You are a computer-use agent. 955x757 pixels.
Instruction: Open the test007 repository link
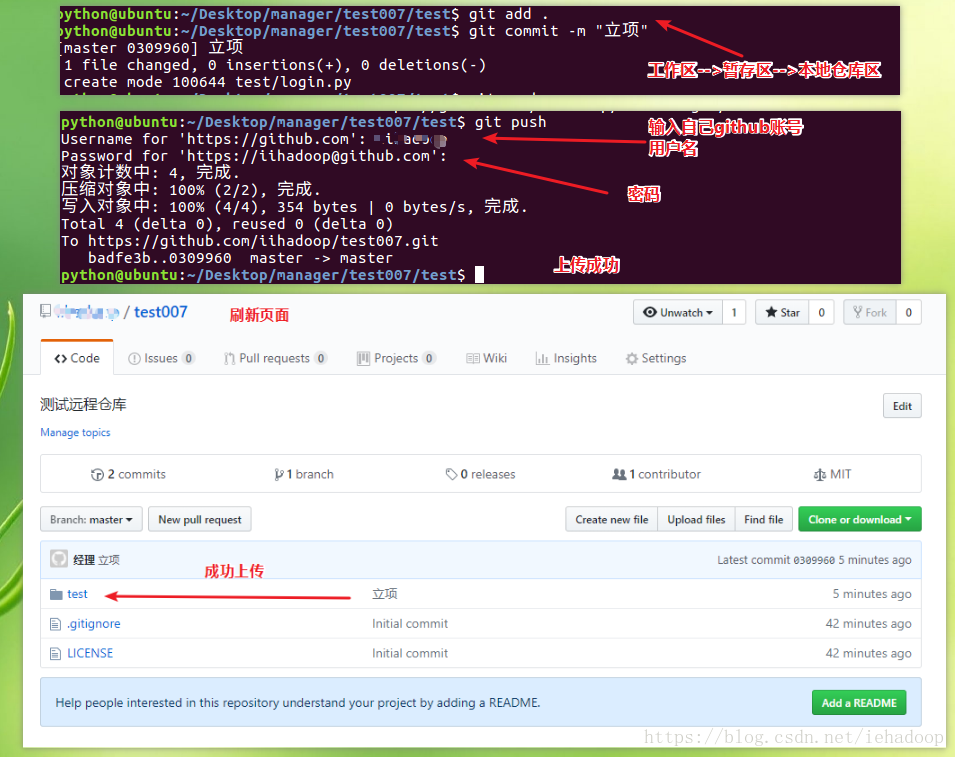pyautogui.click(x=160, y=312)
